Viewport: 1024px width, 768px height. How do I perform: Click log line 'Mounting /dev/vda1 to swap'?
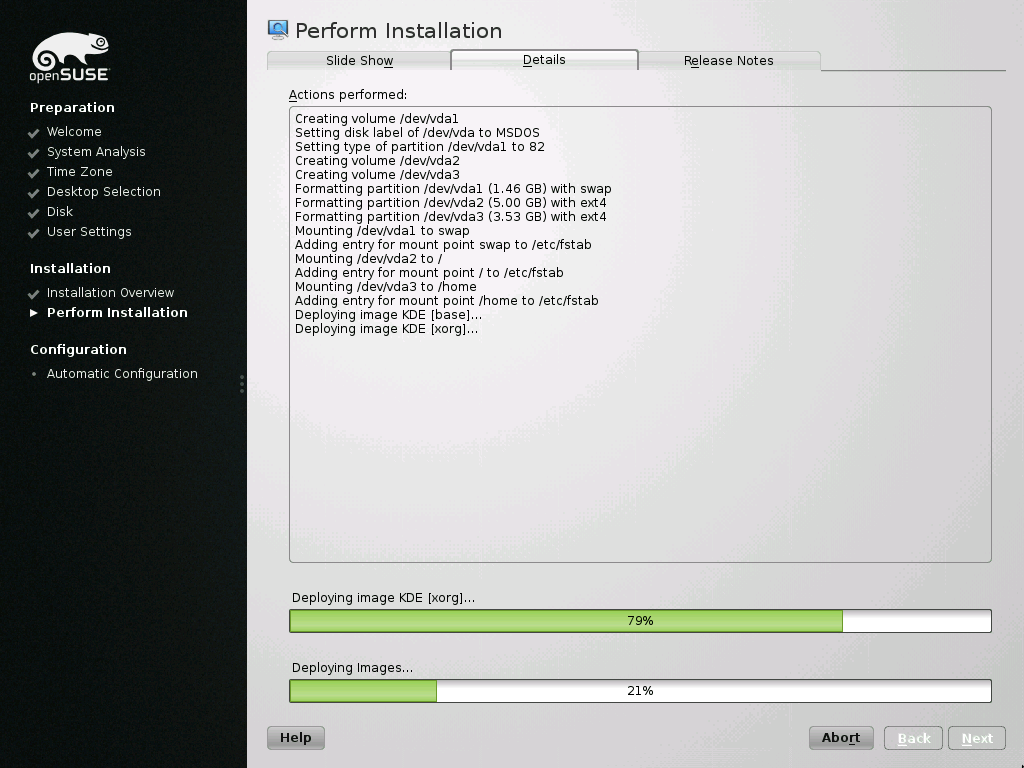tap(382, 231)
